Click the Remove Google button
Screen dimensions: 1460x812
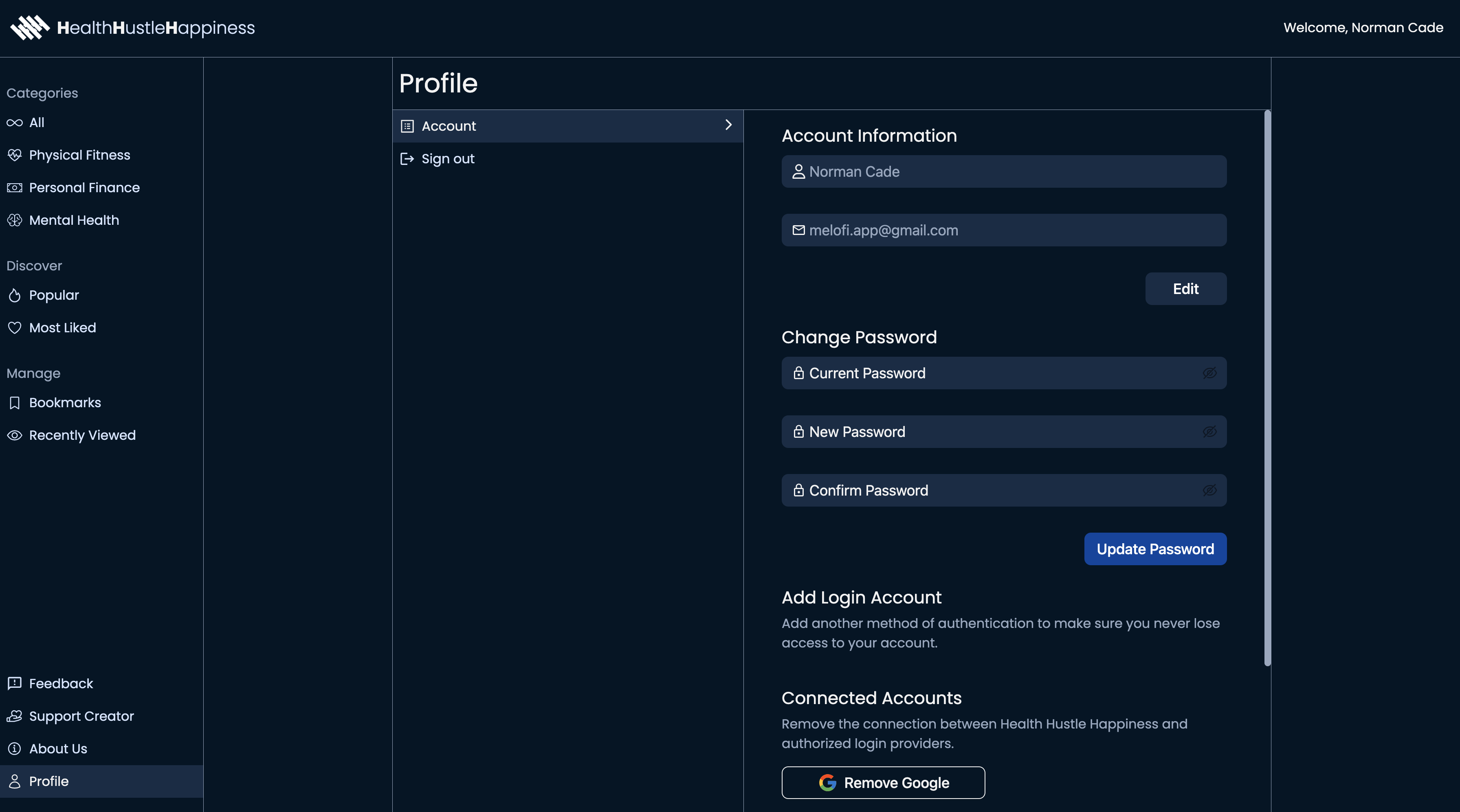[x=883, y=783]
